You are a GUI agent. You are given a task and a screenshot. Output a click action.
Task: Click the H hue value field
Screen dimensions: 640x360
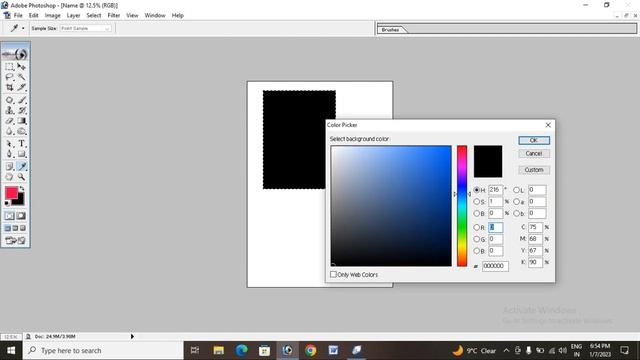coord(496,190)
